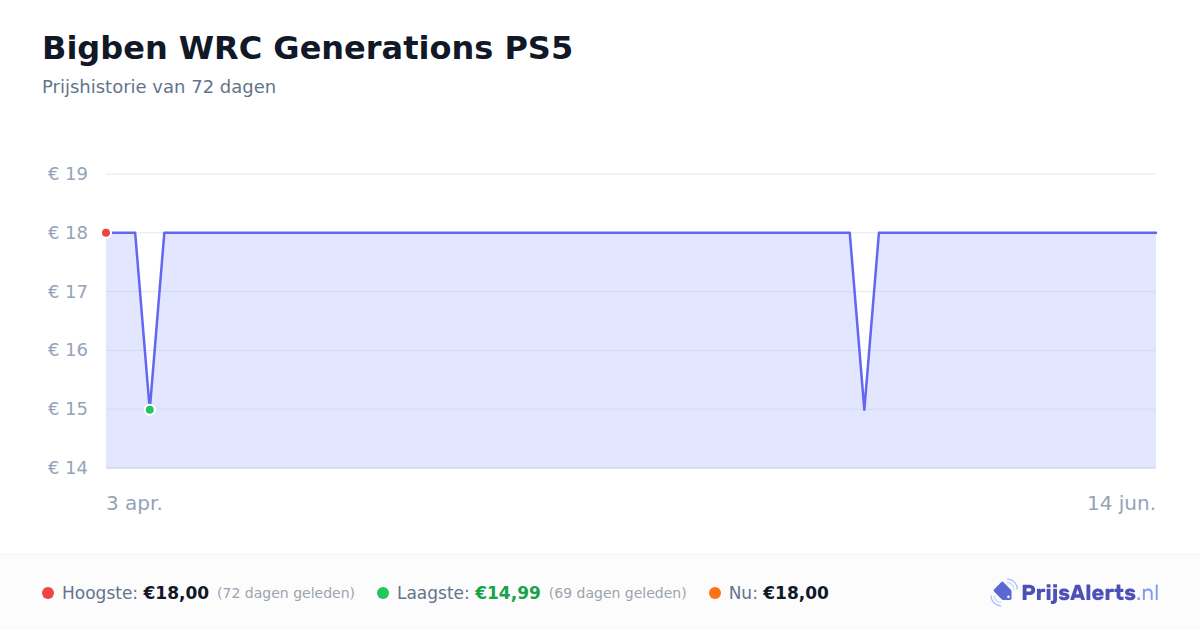The image size is (1200, 630).
Task: Open the PrijsAlerts.nl brand link
Action: tap(1075, 593)
